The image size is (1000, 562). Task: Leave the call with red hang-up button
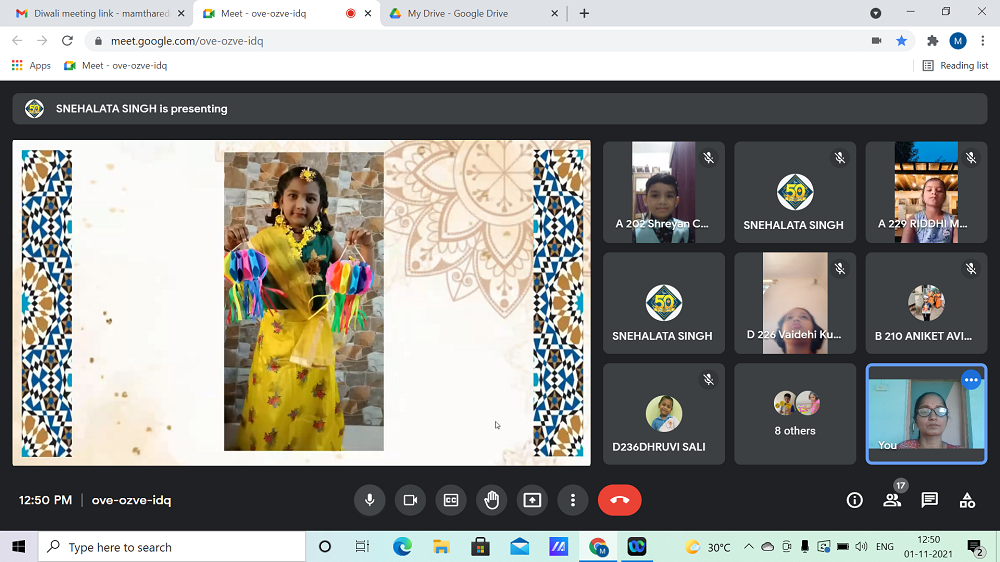coord(619,500)
